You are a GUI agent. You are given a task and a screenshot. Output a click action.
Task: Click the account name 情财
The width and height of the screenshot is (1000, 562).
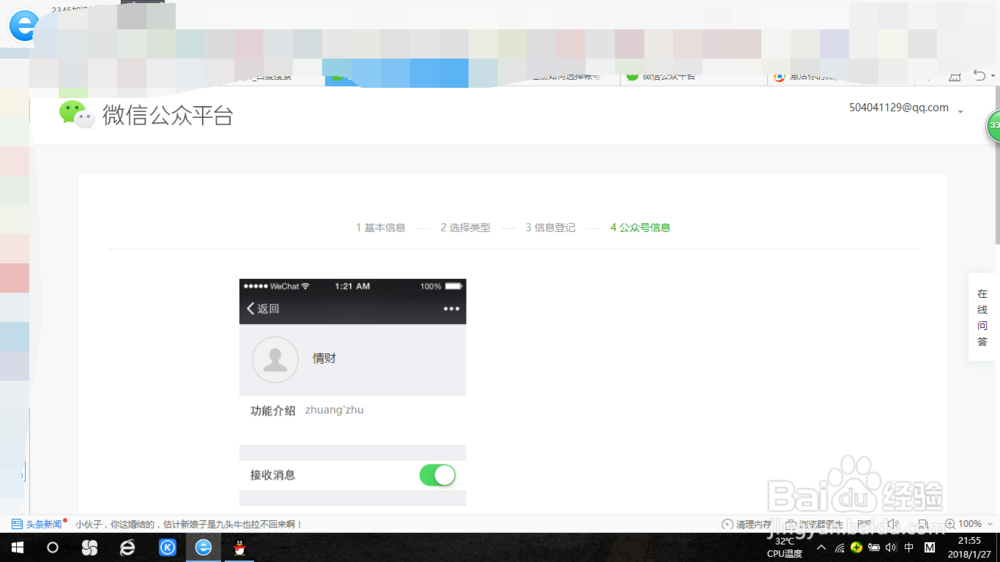coord(324,359)
